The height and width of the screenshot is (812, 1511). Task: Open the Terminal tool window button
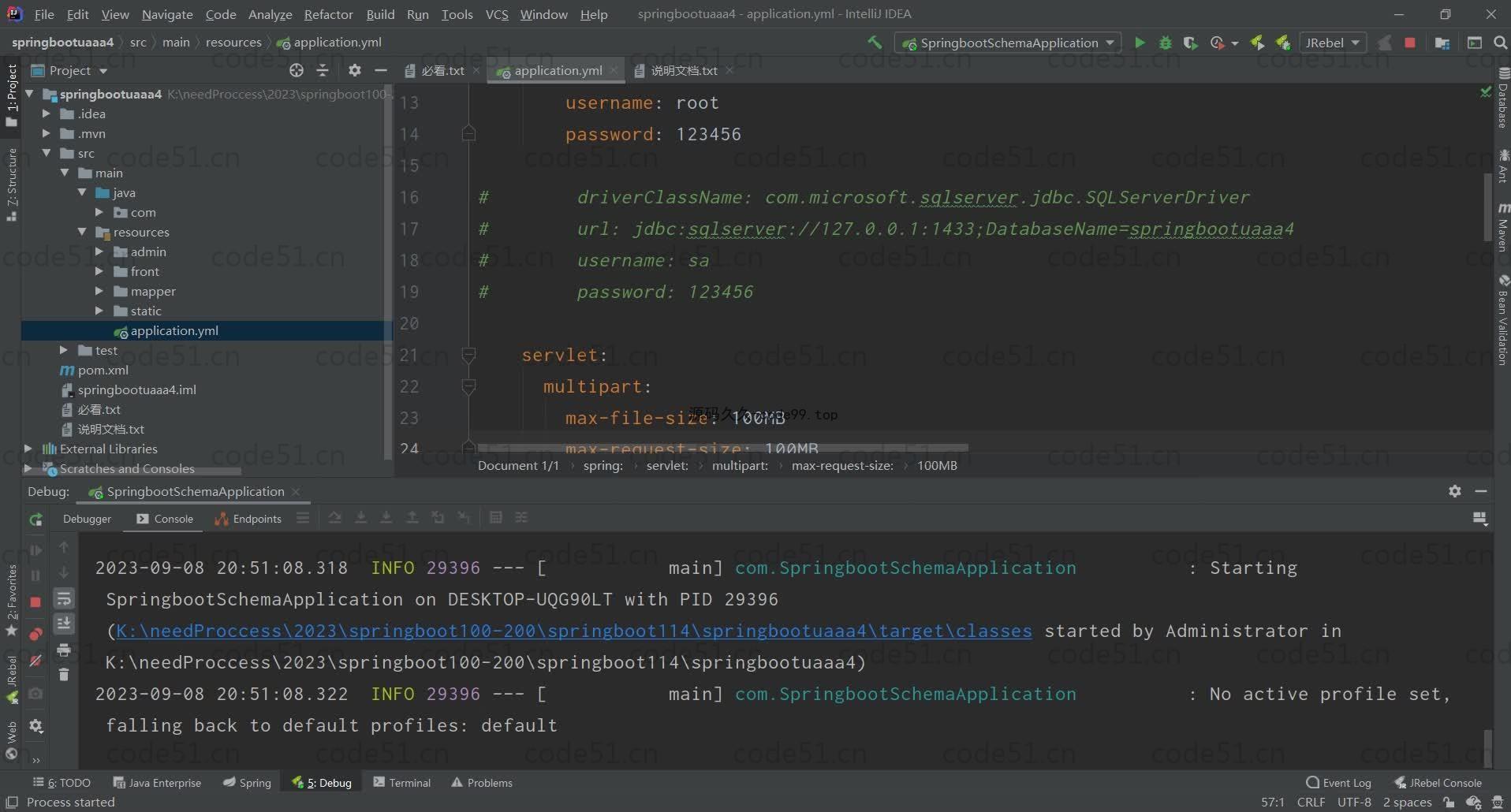[402, 783]
